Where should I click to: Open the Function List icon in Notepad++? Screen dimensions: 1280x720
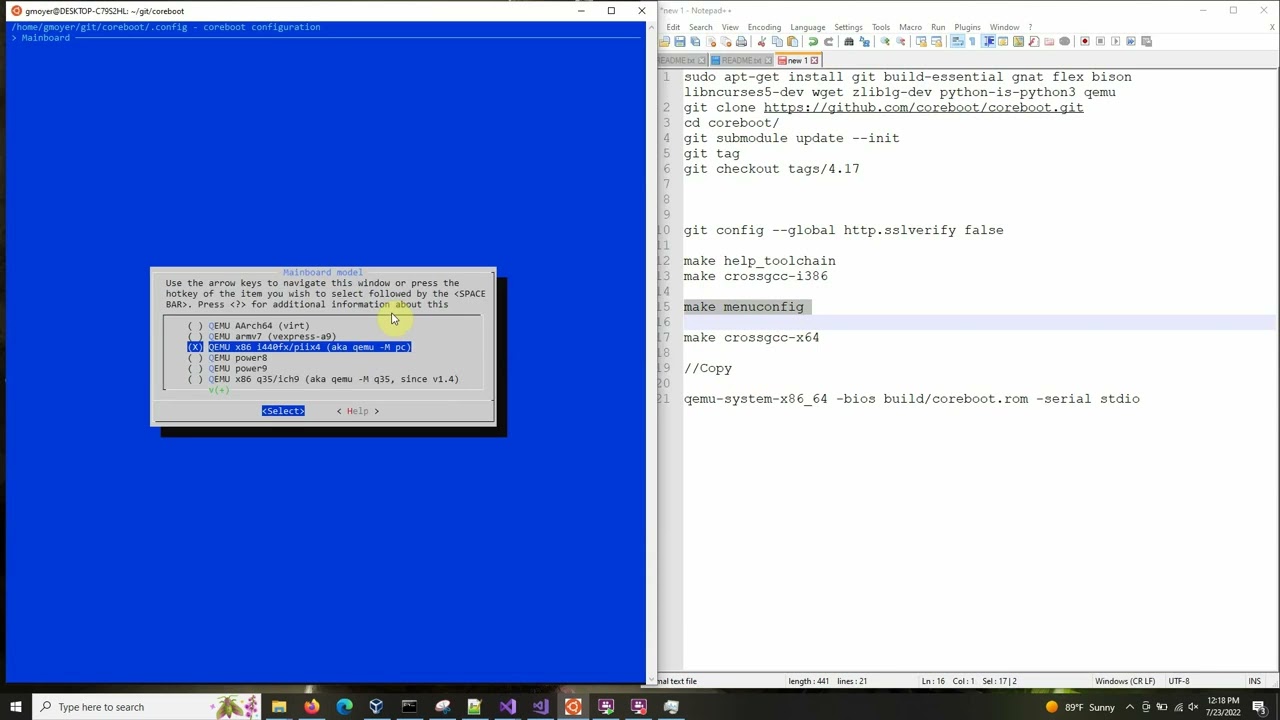(x=1034, y=41)
